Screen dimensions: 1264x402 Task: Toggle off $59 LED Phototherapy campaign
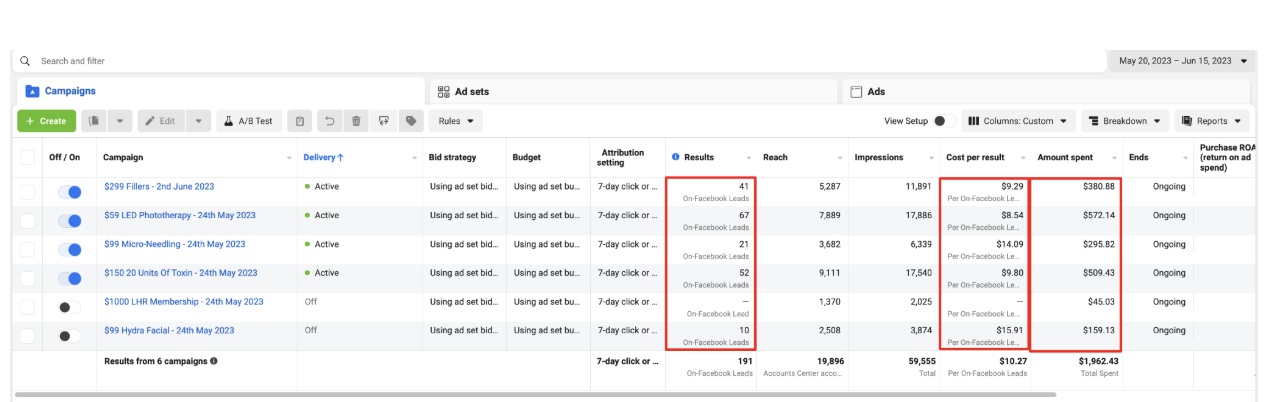click(x=70, y=221)
